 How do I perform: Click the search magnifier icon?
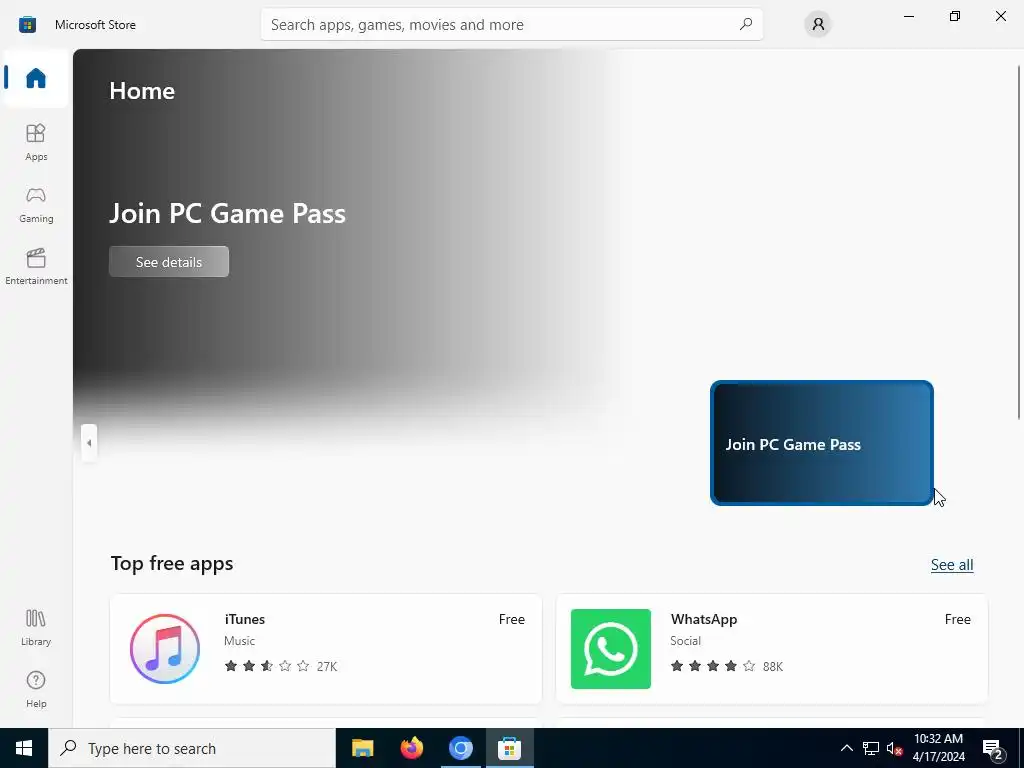[x=746, y=24]
